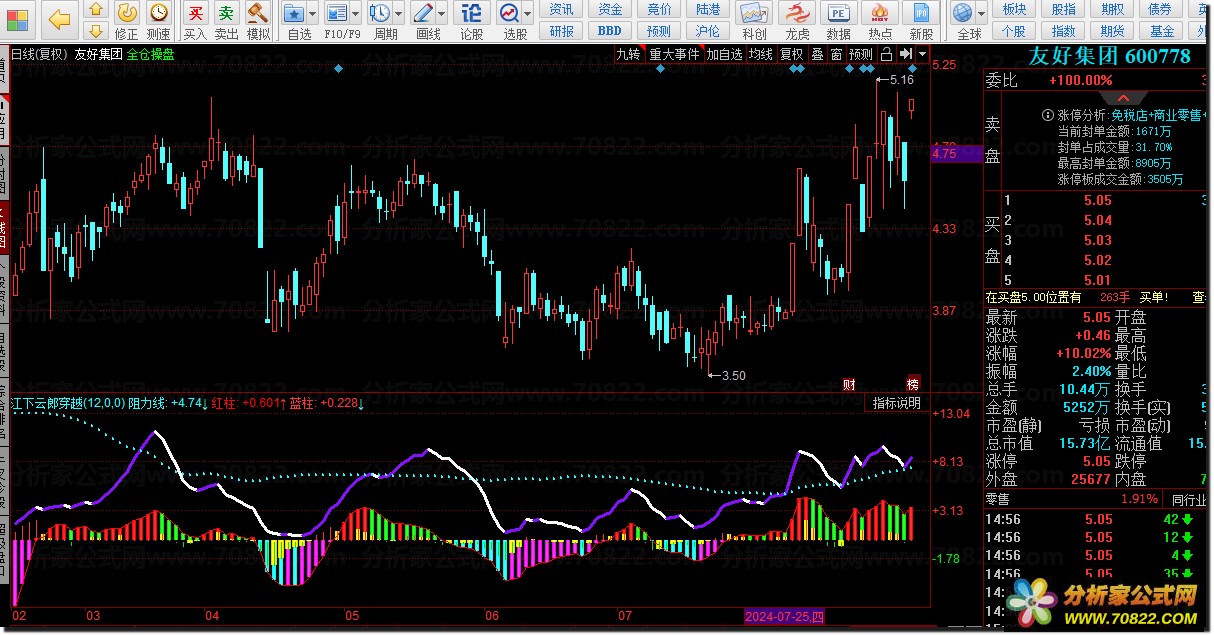Screen dimensions: 1214x635
Task: Open the 科创 board icon
Action: point(754,20)
